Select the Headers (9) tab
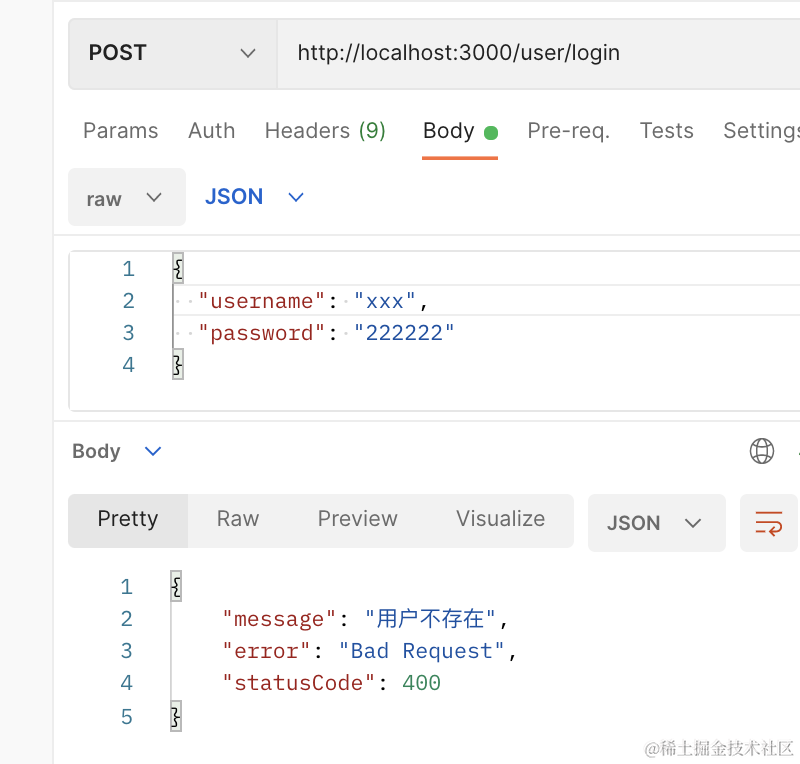Screen dimensions: 800x764 coord(325,131)
